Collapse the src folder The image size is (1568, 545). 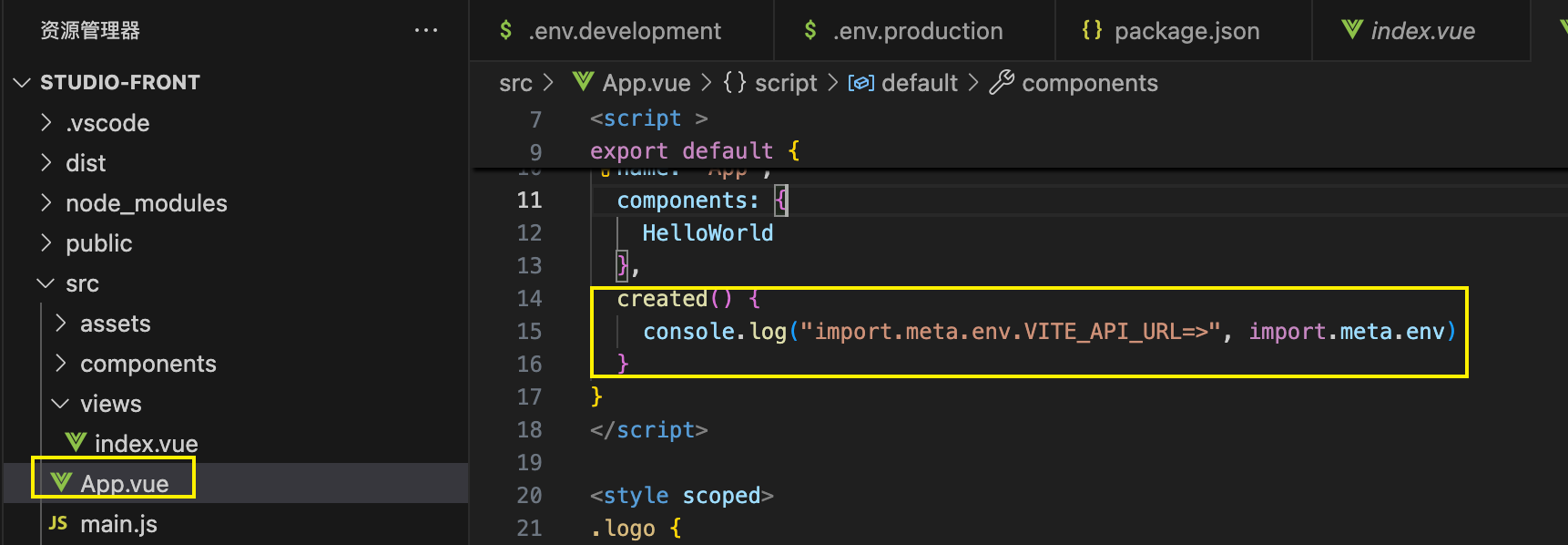coord(46,283)
